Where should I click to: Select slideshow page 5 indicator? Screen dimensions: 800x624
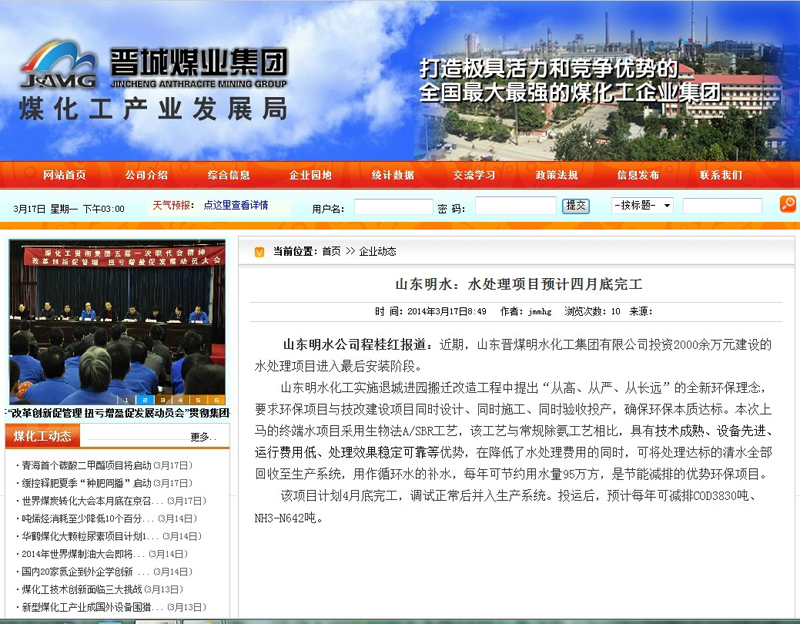point(198,400)
